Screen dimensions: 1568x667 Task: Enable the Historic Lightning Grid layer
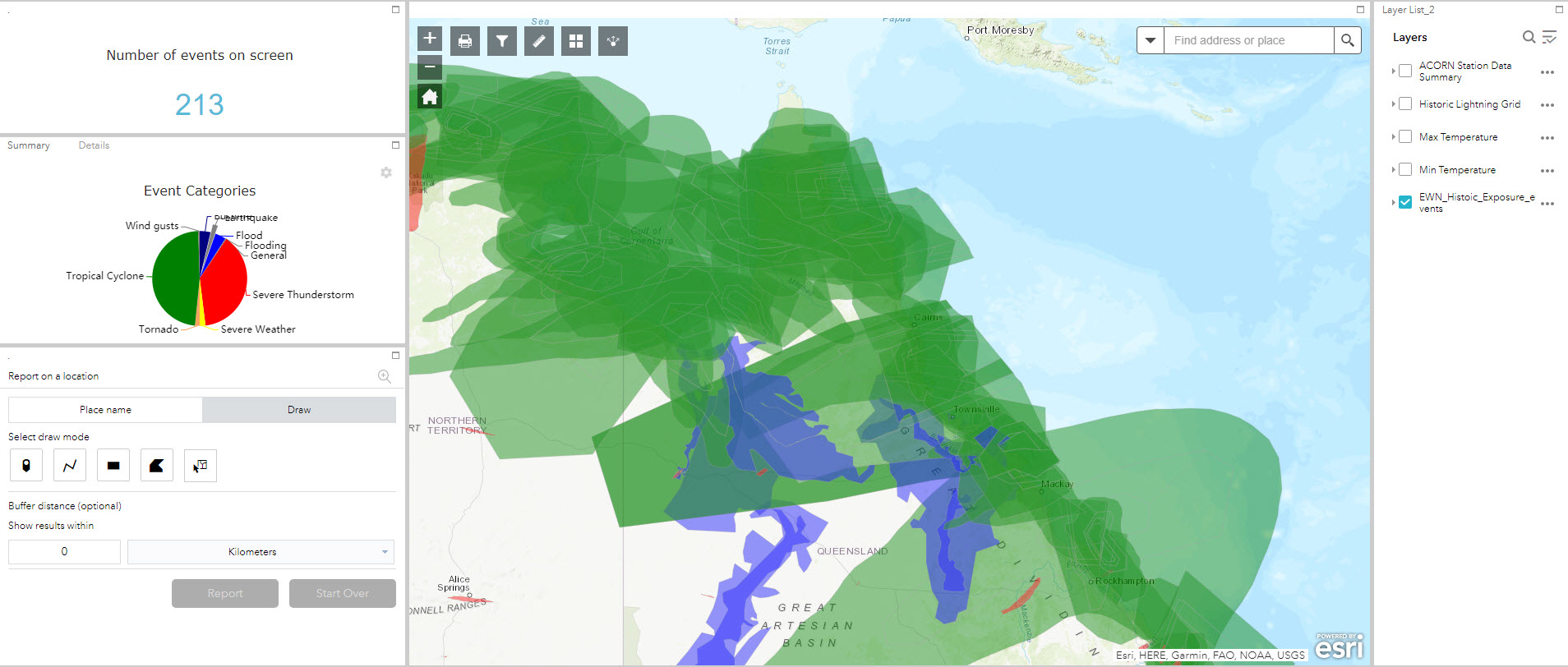(1405, 104)
